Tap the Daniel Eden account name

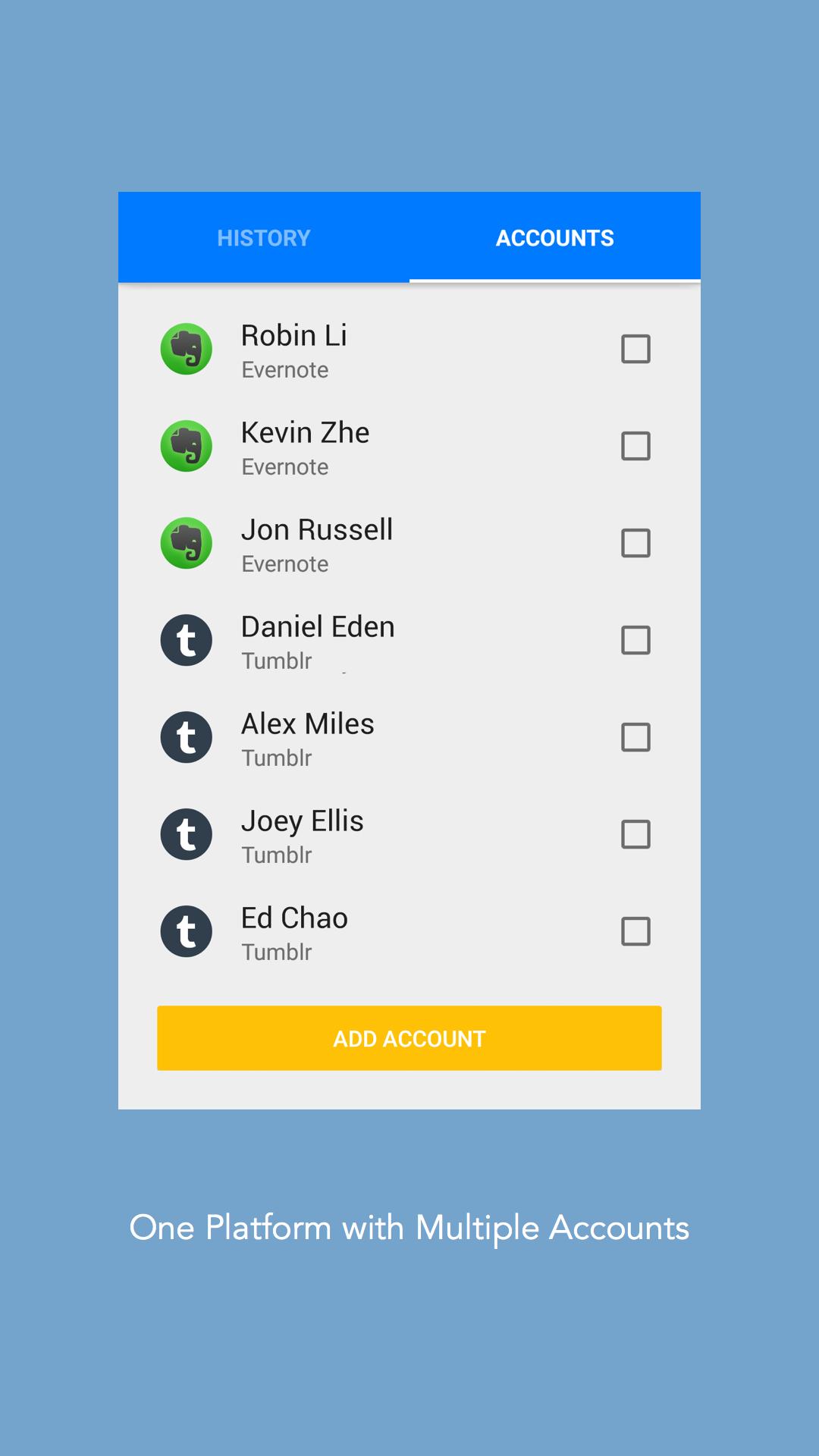point(318,627)
